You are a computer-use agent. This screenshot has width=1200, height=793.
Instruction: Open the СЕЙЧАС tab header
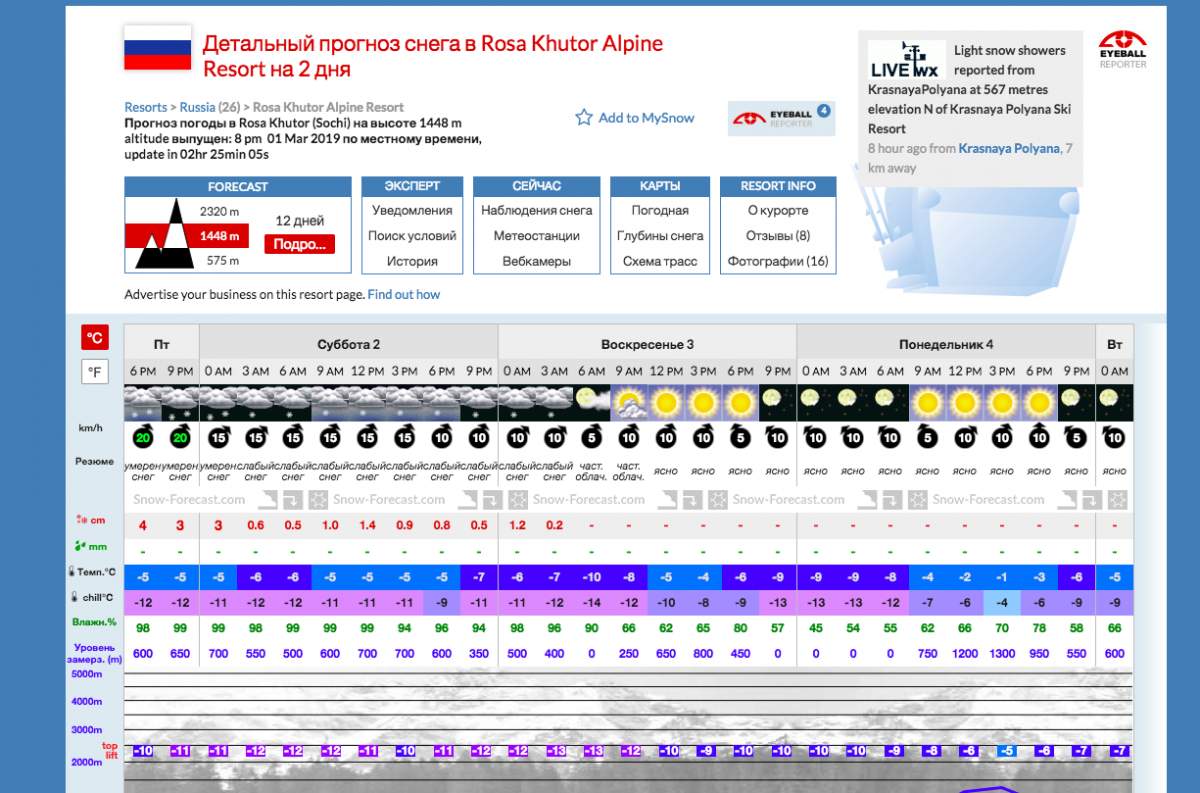point(537,186)
